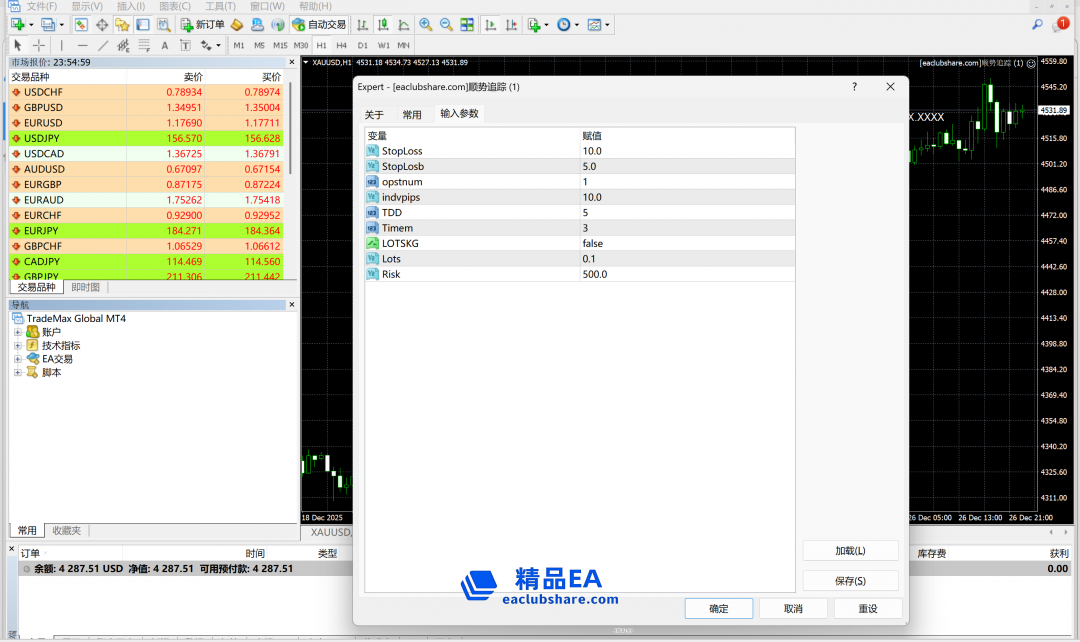Toggle the 自动交易 auto trading button
The image size is (1080, 642).
319,24
